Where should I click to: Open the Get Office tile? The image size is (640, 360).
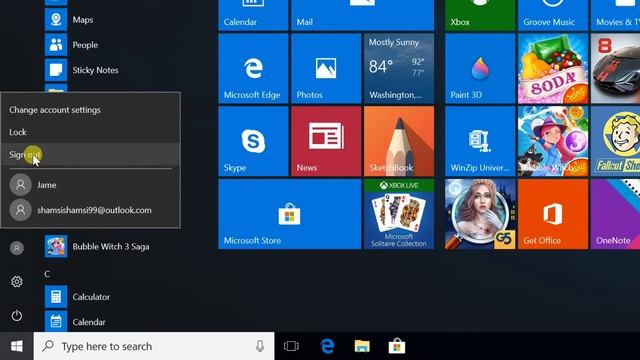click(553, 214)
